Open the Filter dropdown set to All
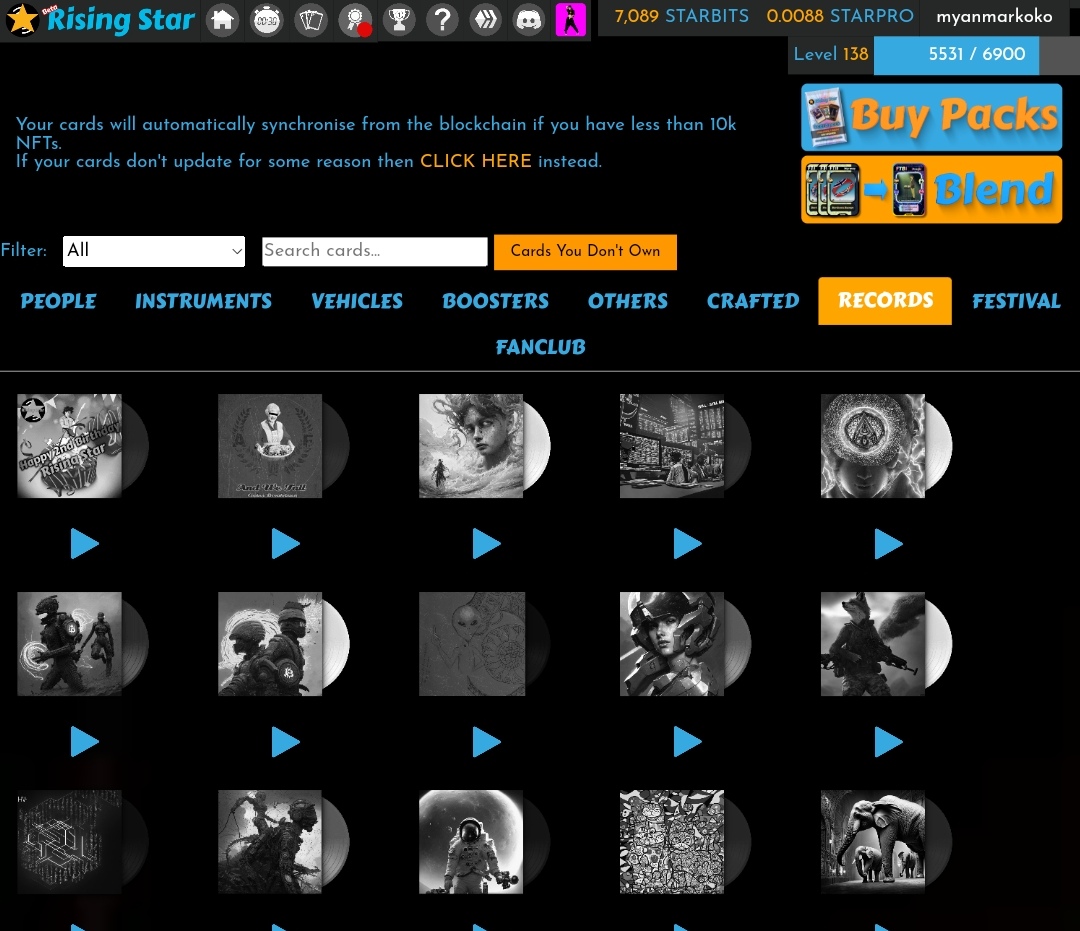The width and height of the screenshot is (1080, 931). coord(154,251)
